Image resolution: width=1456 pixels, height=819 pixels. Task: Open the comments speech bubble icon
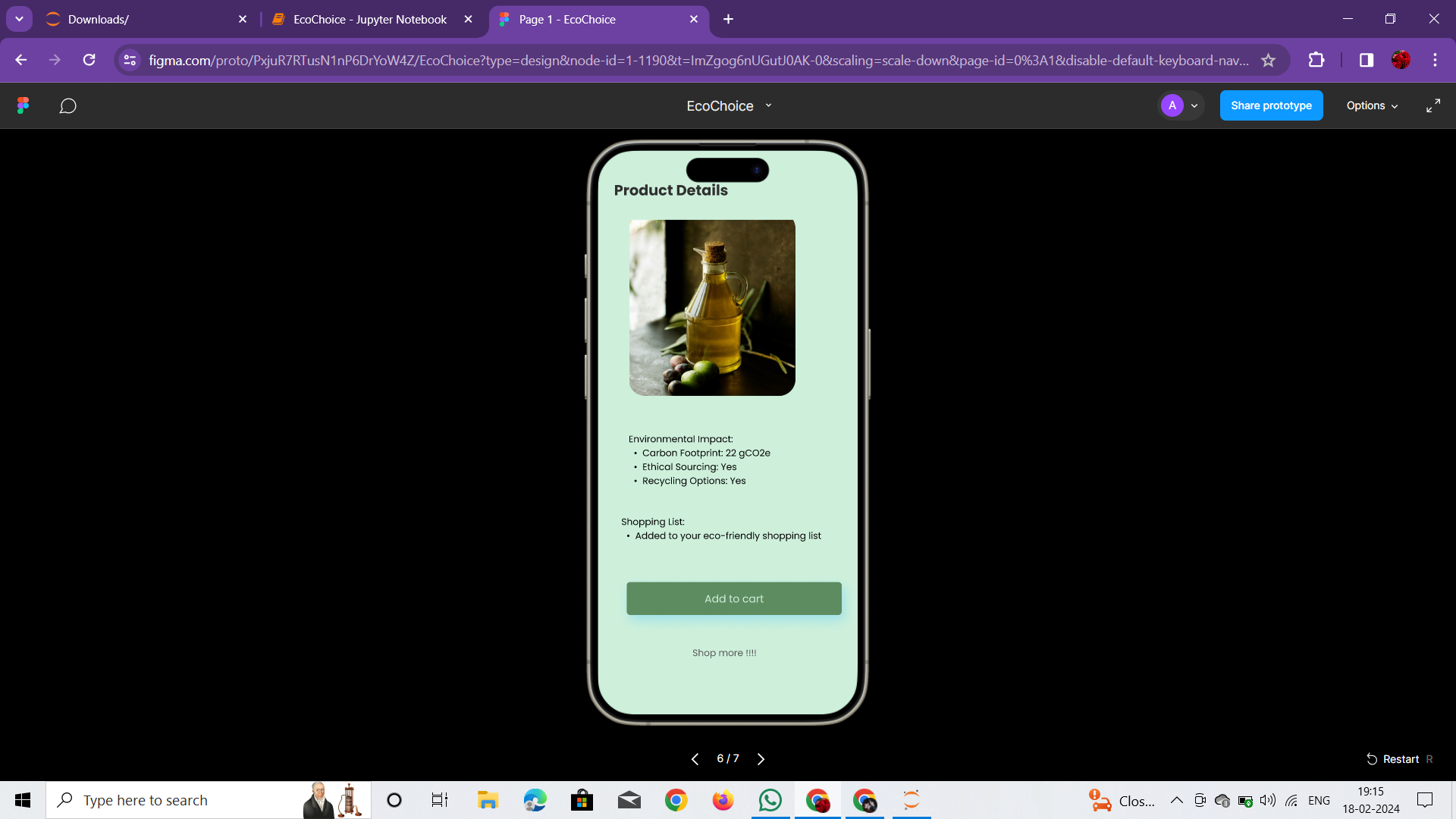[67, 105]
